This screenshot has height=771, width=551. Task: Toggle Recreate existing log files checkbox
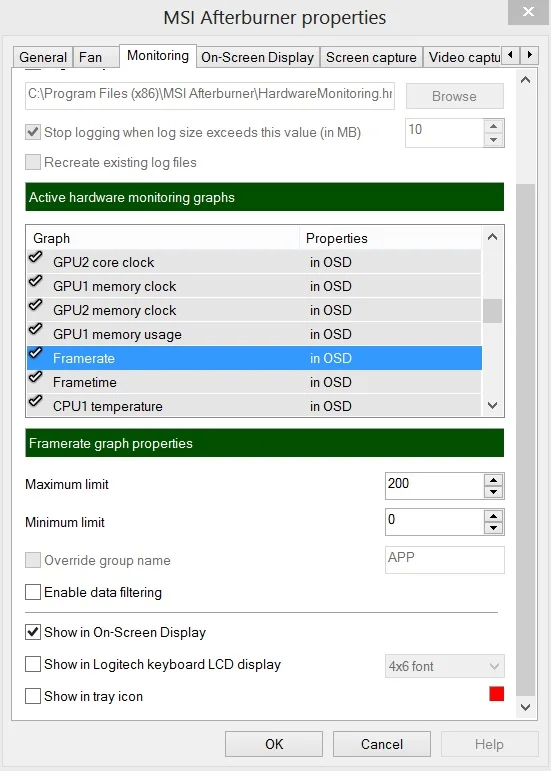point(33,162)
